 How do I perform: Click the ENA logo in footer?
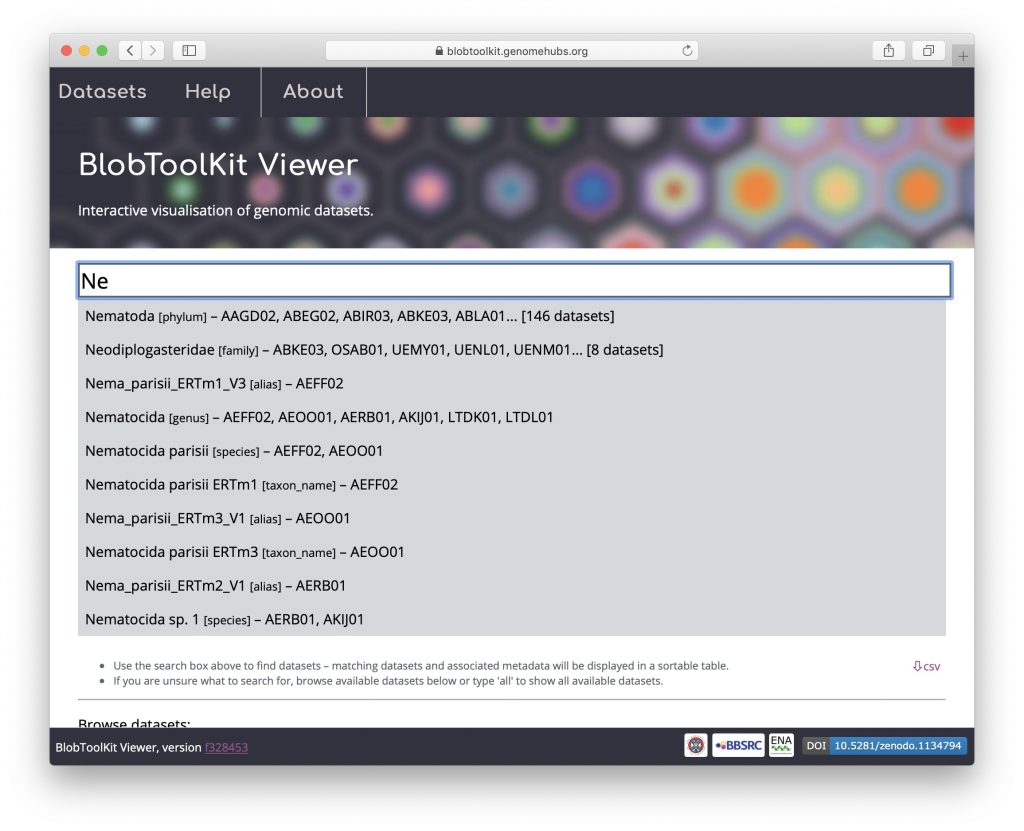coord(781,745)
